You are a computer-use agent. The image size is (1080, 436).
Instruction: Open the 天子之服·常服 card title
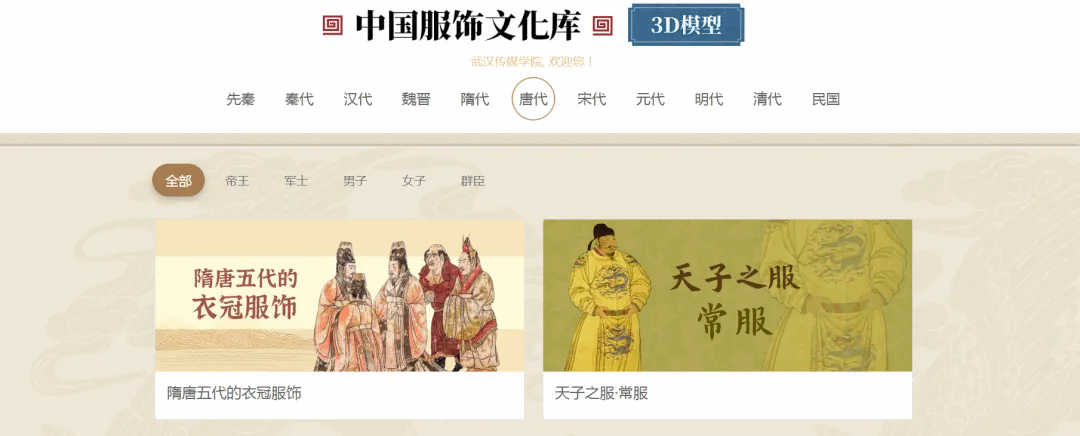point(601,393)
